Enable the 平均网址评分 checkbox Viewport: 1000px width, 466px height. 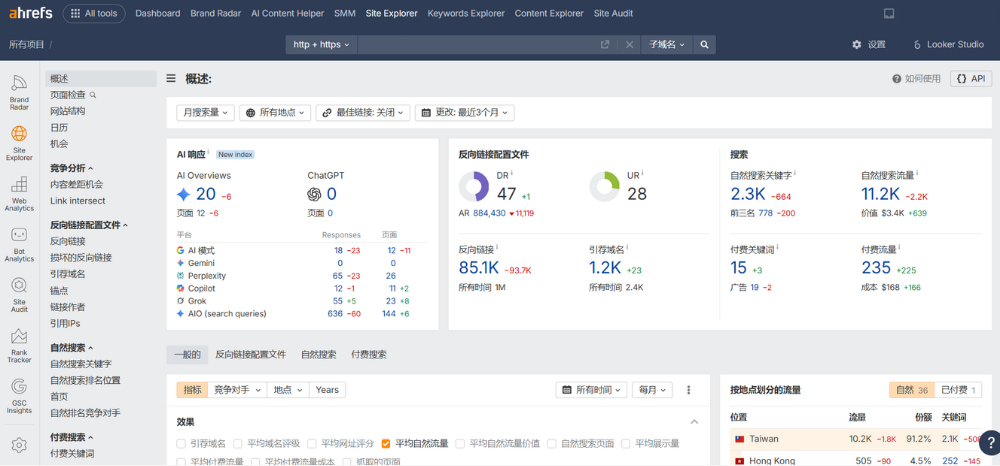311,443
